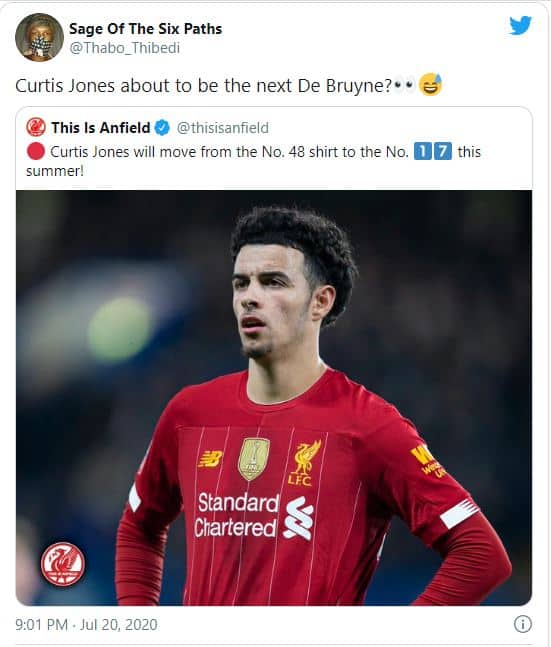Image resolution: width=551 pixels, height=647 pixels.
Task: Click the Standard Chartered logo on shirt
Action: tap(254, 516)
